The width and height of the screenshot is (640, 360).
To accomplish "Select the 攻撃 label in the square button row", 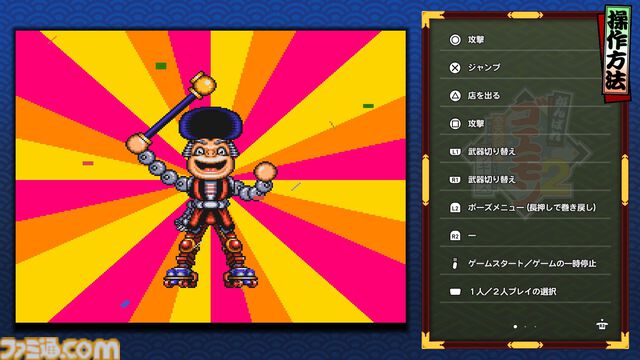I will [476, 123].
